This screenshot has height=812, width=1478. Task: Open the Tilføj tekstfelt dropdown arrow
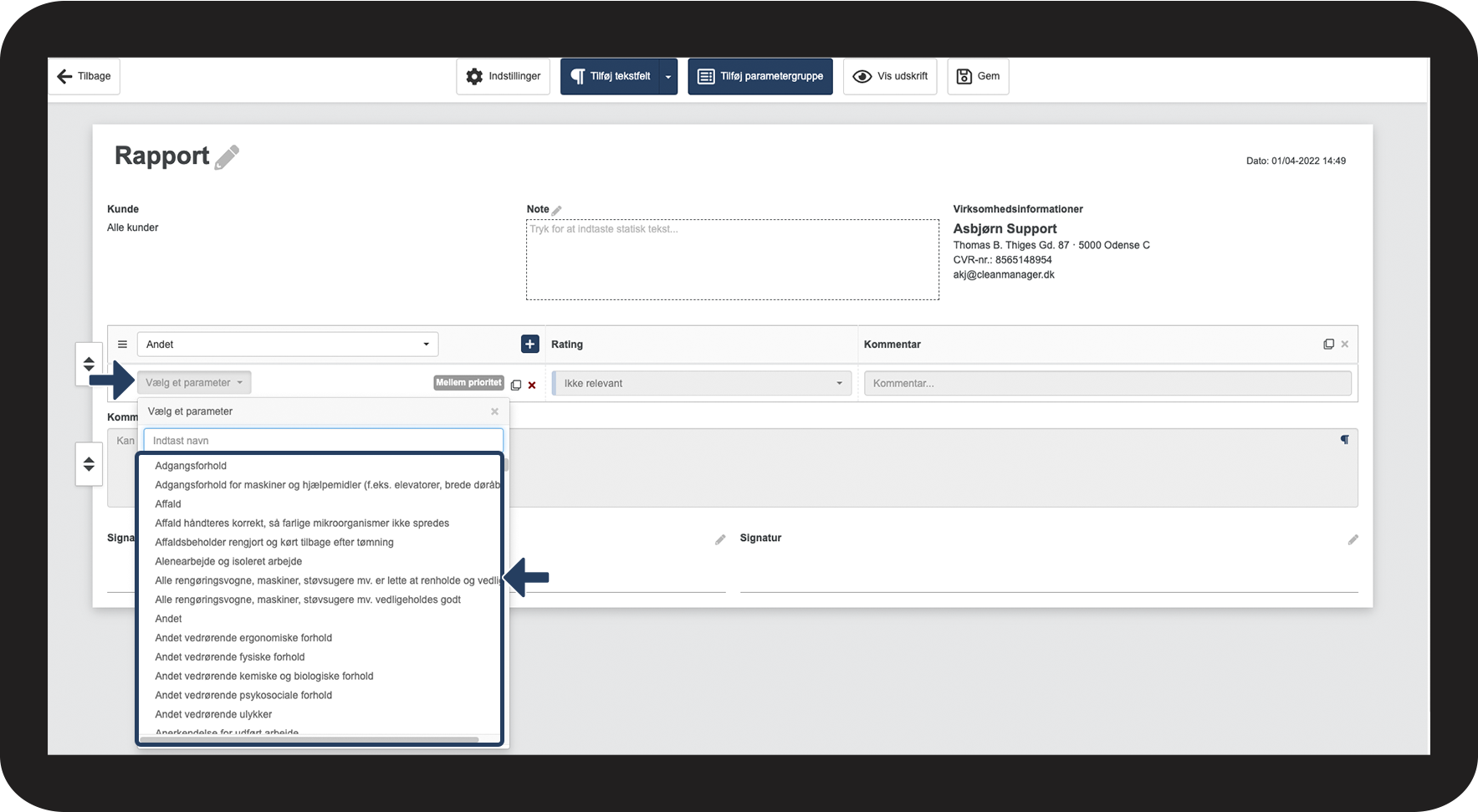[x=667, y=76]
